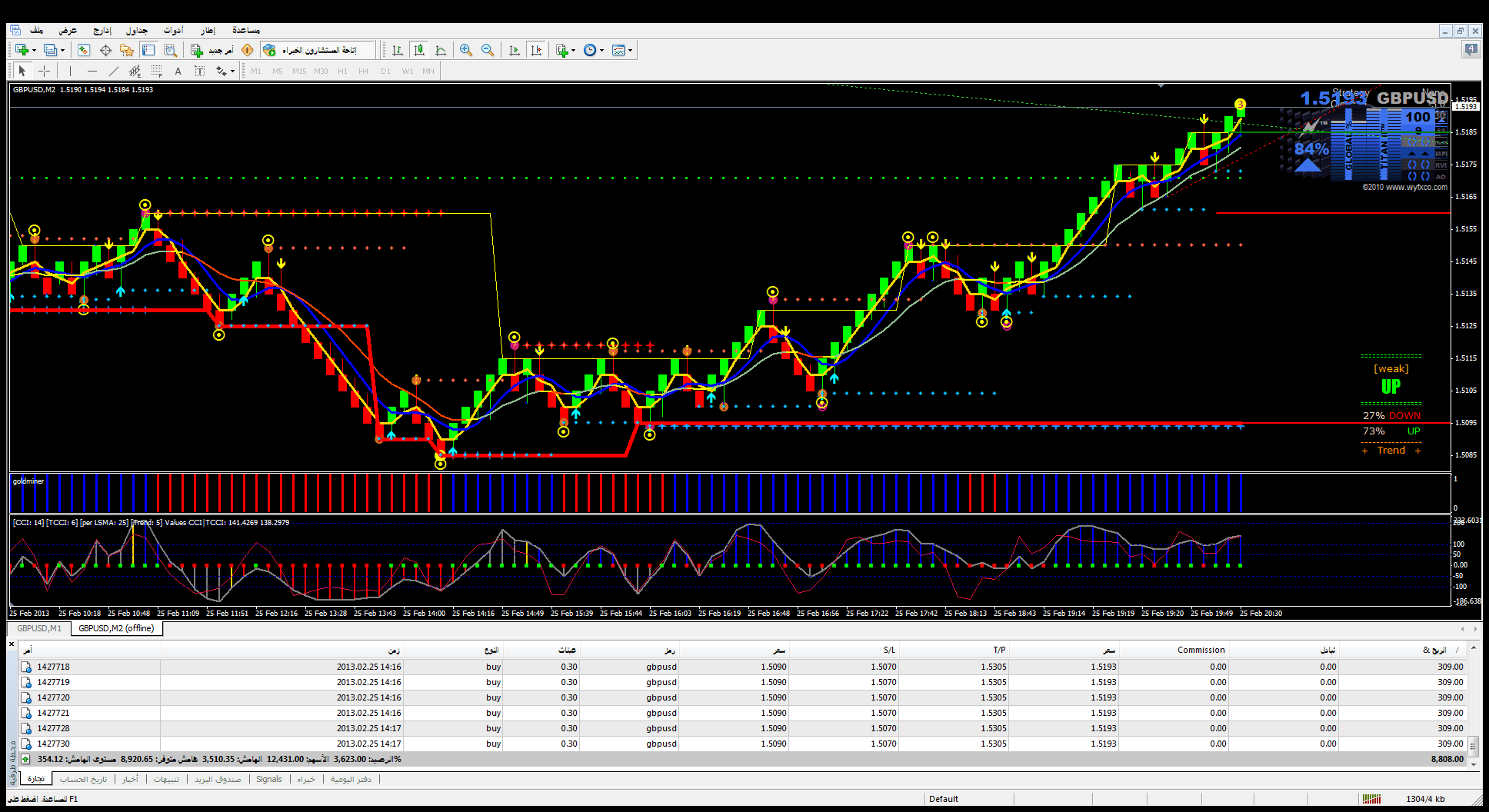Switch to GBPUSD,M1 chart tab
Screen dimensions: 1489x812
click(39, 628)
